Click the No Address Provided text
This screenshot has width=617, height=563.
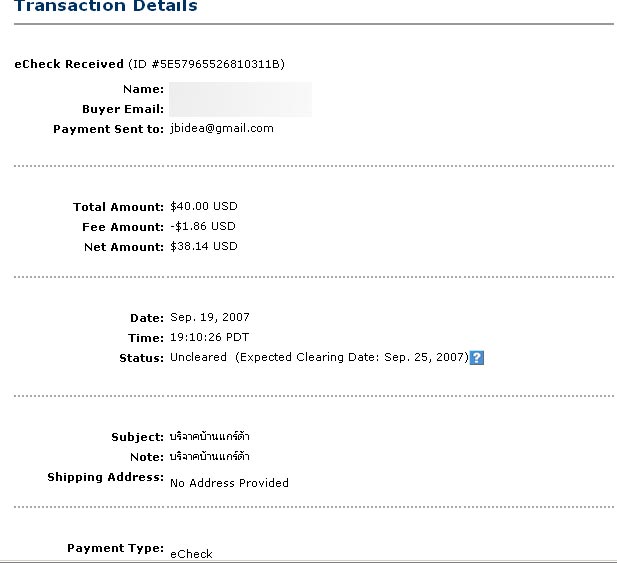229,483
